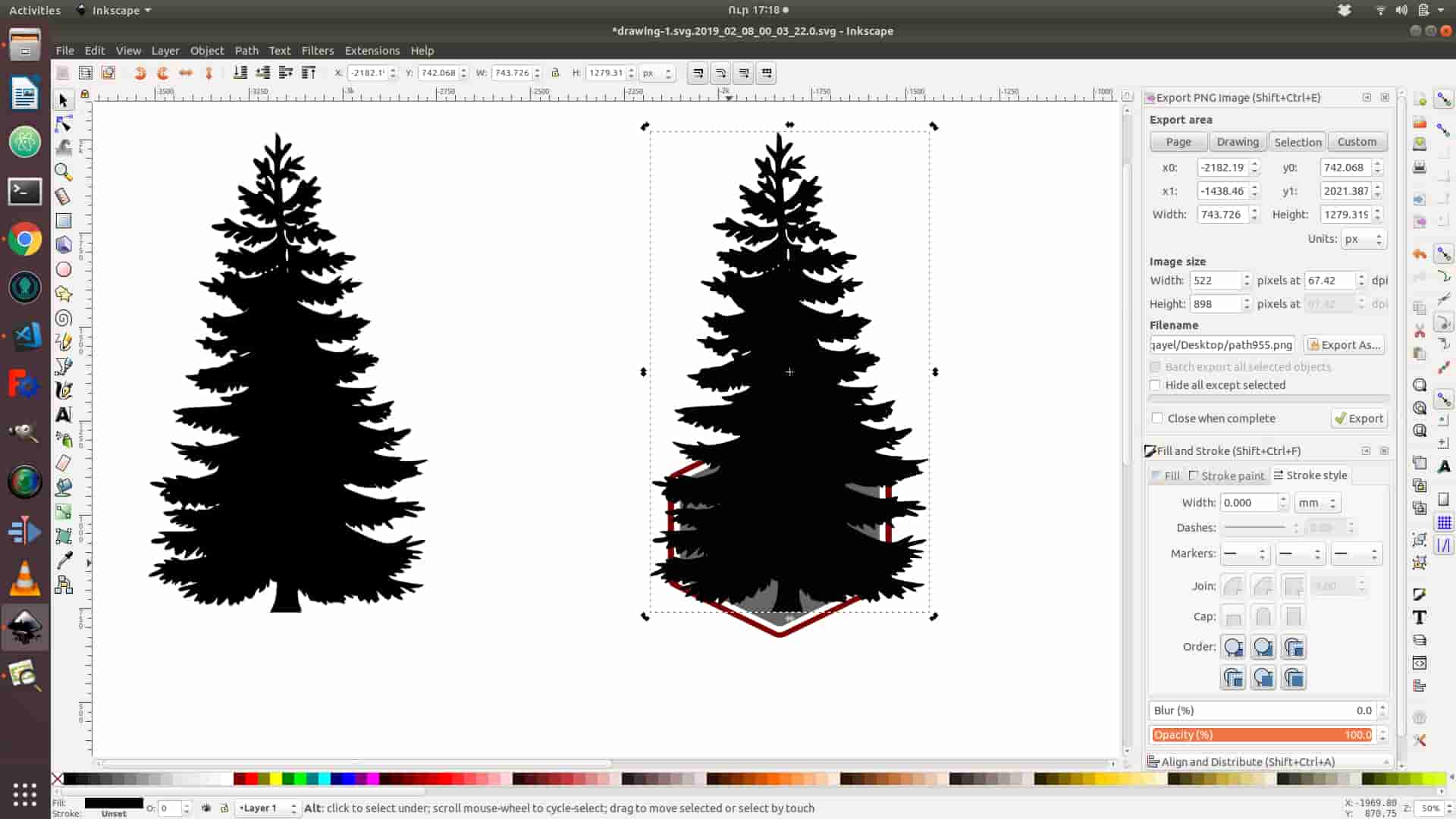Pick the red swatch in palette
The width and height of the screenshot is (1456, 819).
(x=251, y=779)
